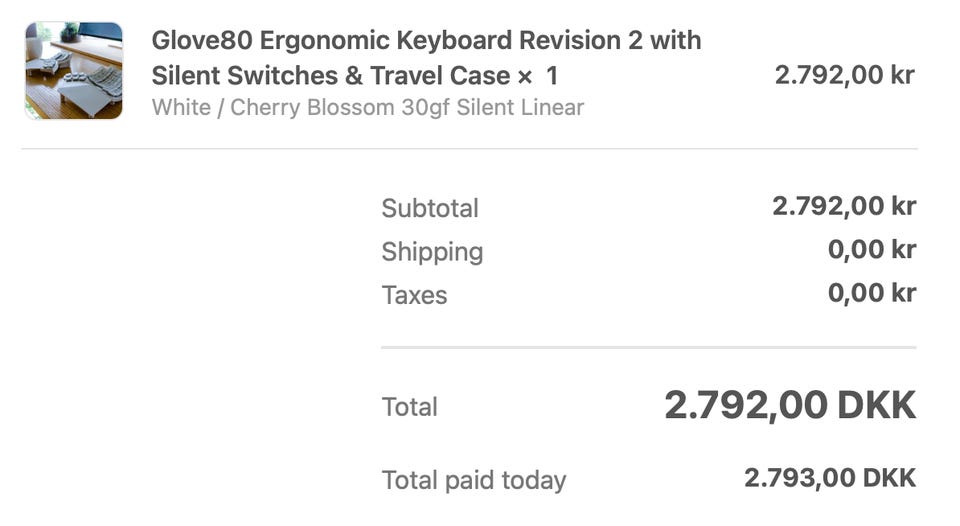
Task: Click the divider line below the product item
Action: tap(469, 150)
